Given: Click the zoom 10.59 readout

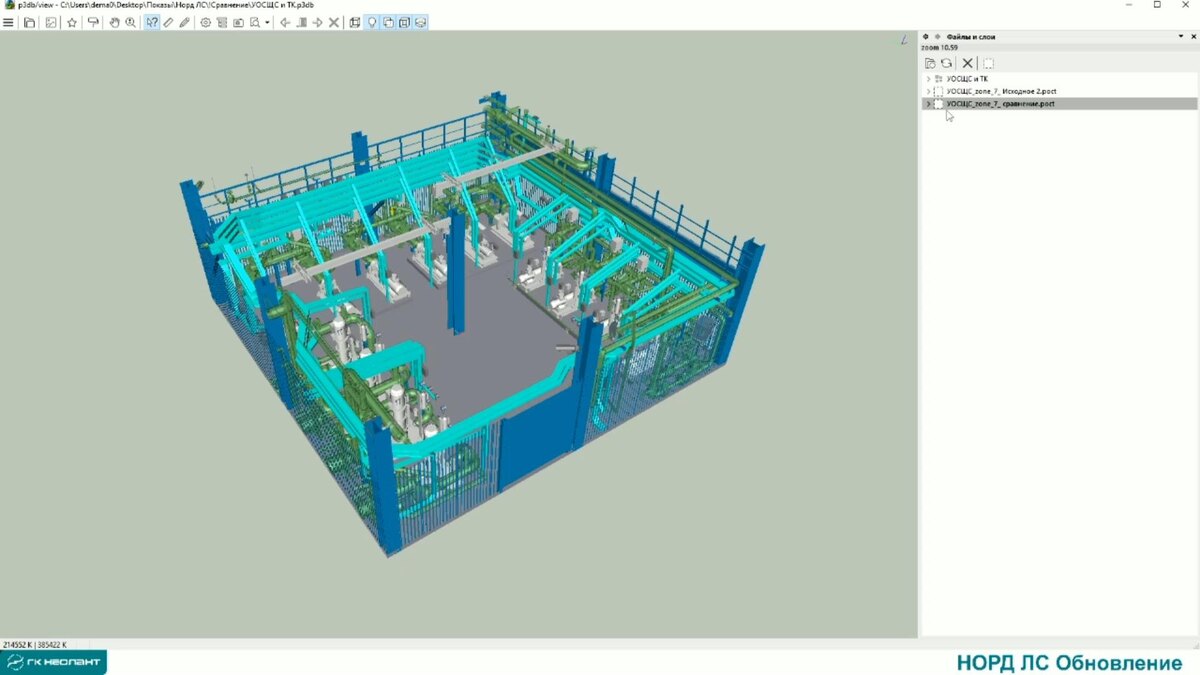Looking at the screenshot, I should click(x=939, y=47).
